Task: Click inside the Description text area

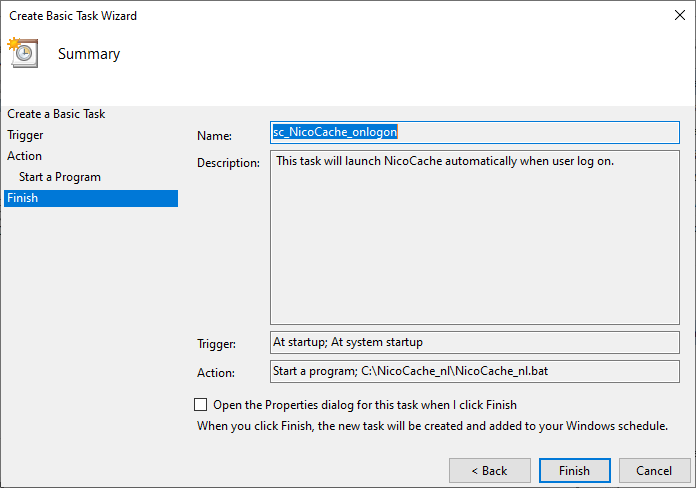Action: (475, 237)
